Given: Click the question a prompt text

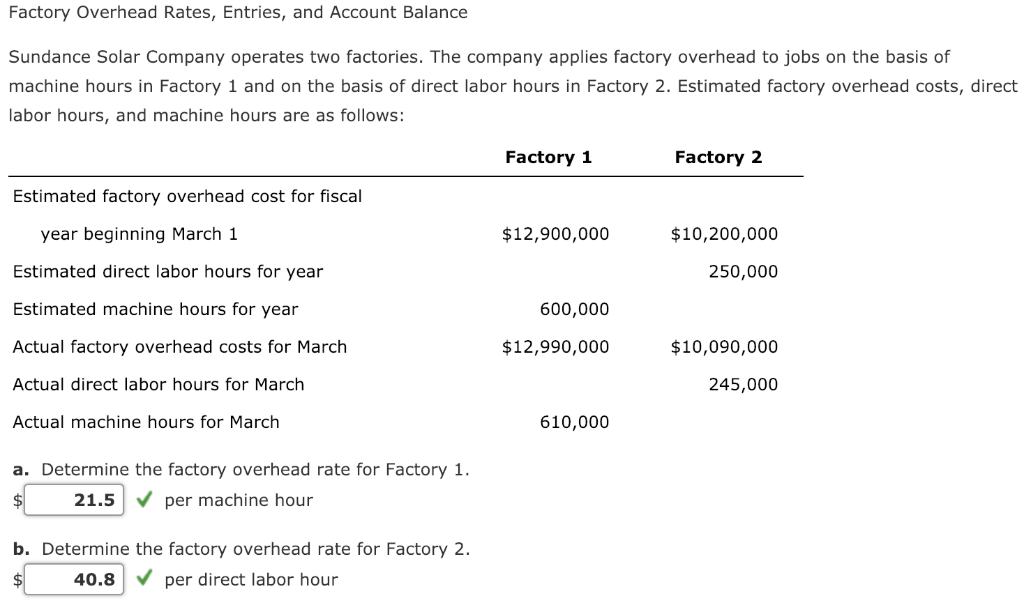Looking at the screenshot, I should click(241, 470).
